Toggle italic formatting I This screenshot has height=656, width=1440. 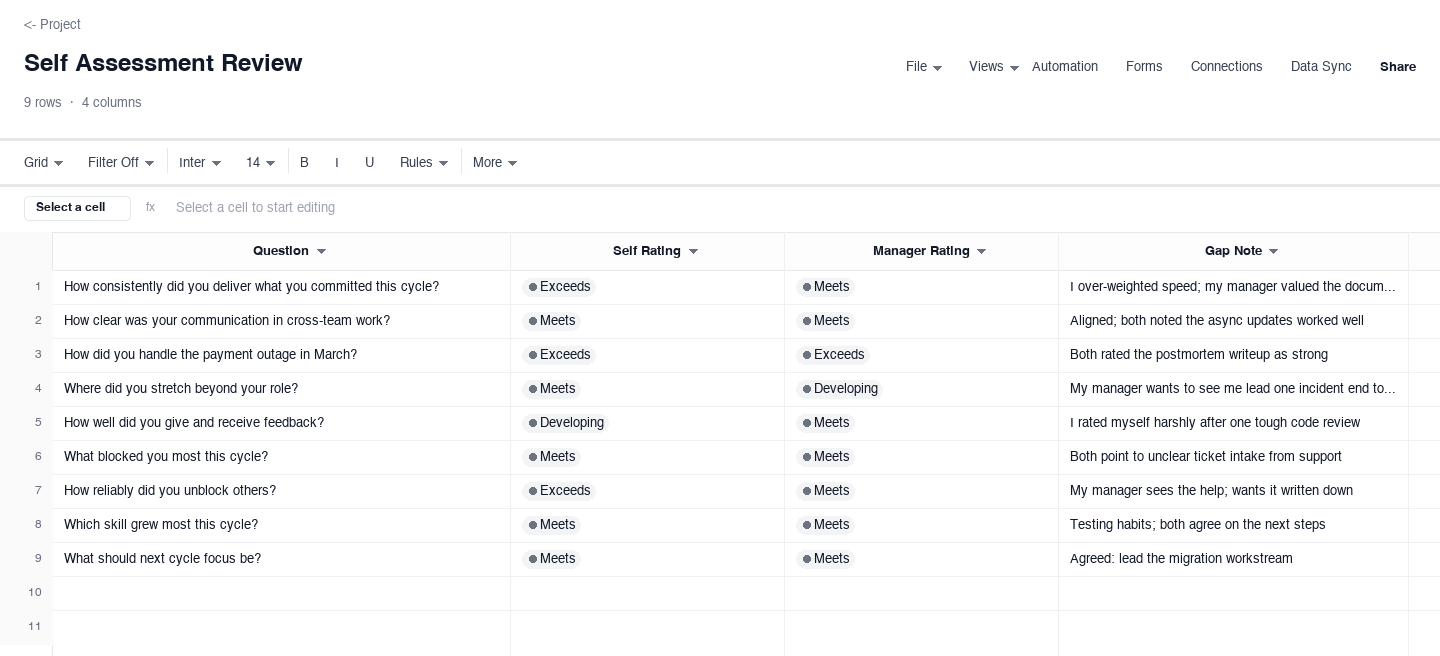click(x=337, y=163)
